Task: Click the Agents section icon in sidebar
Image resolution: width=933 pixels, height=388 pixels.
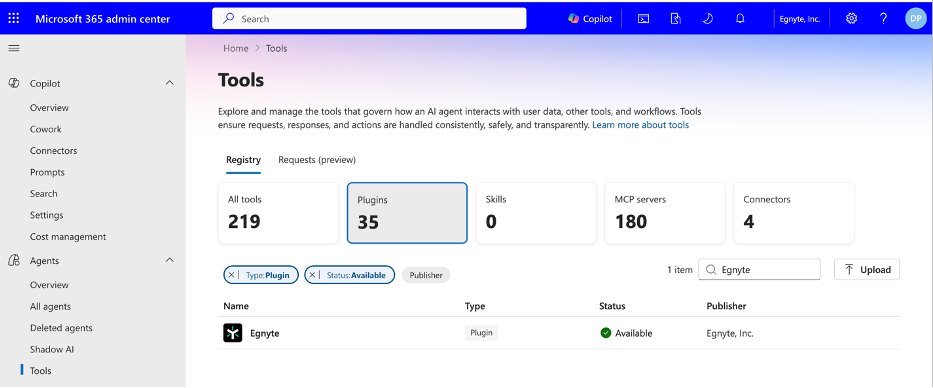Action: [x=14, y=261]
